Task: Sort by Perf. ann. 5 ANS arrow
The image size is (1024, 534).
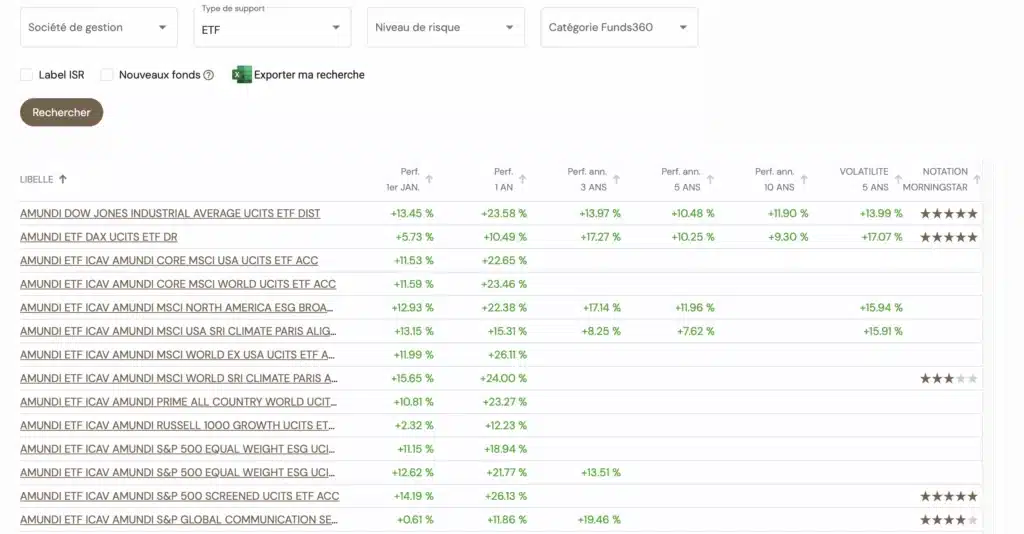Action: pyautogui.click(x=710, y=179)
